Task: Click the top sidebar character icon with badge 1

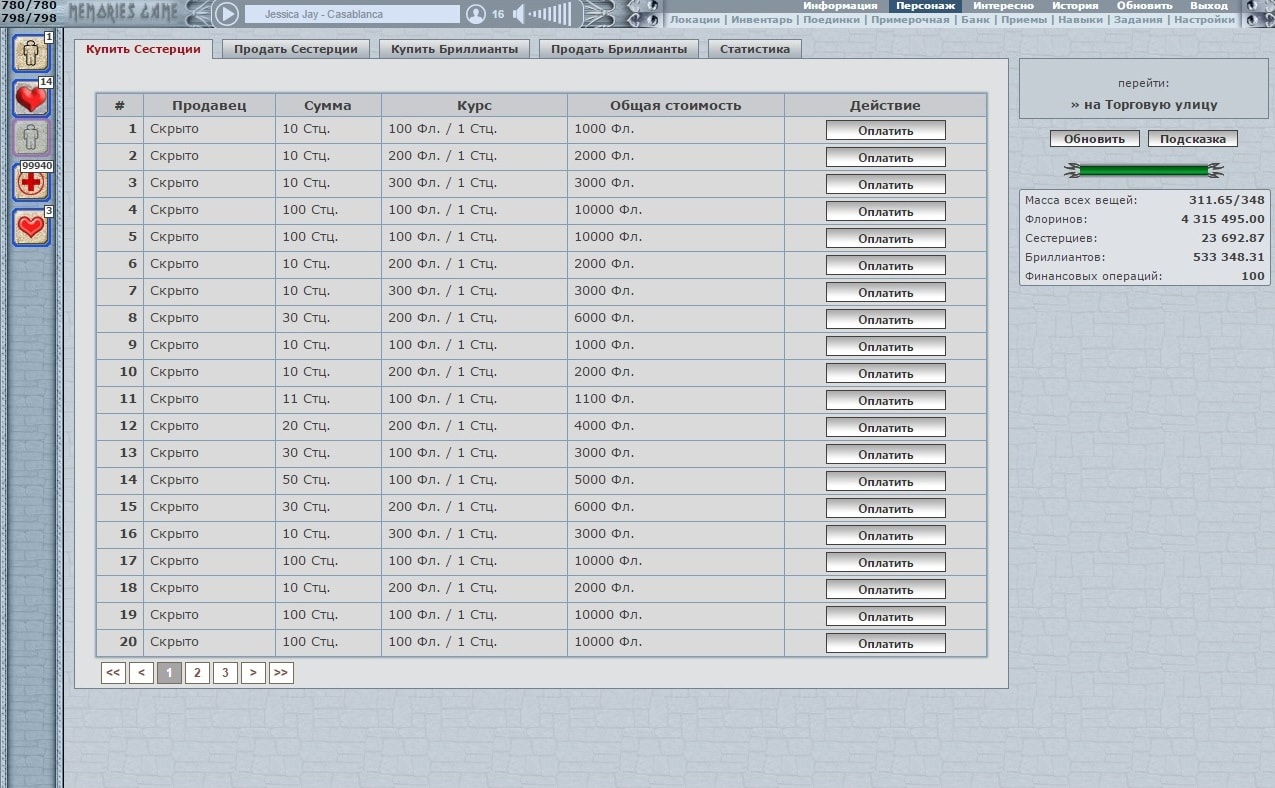Action: coord(31,53)
